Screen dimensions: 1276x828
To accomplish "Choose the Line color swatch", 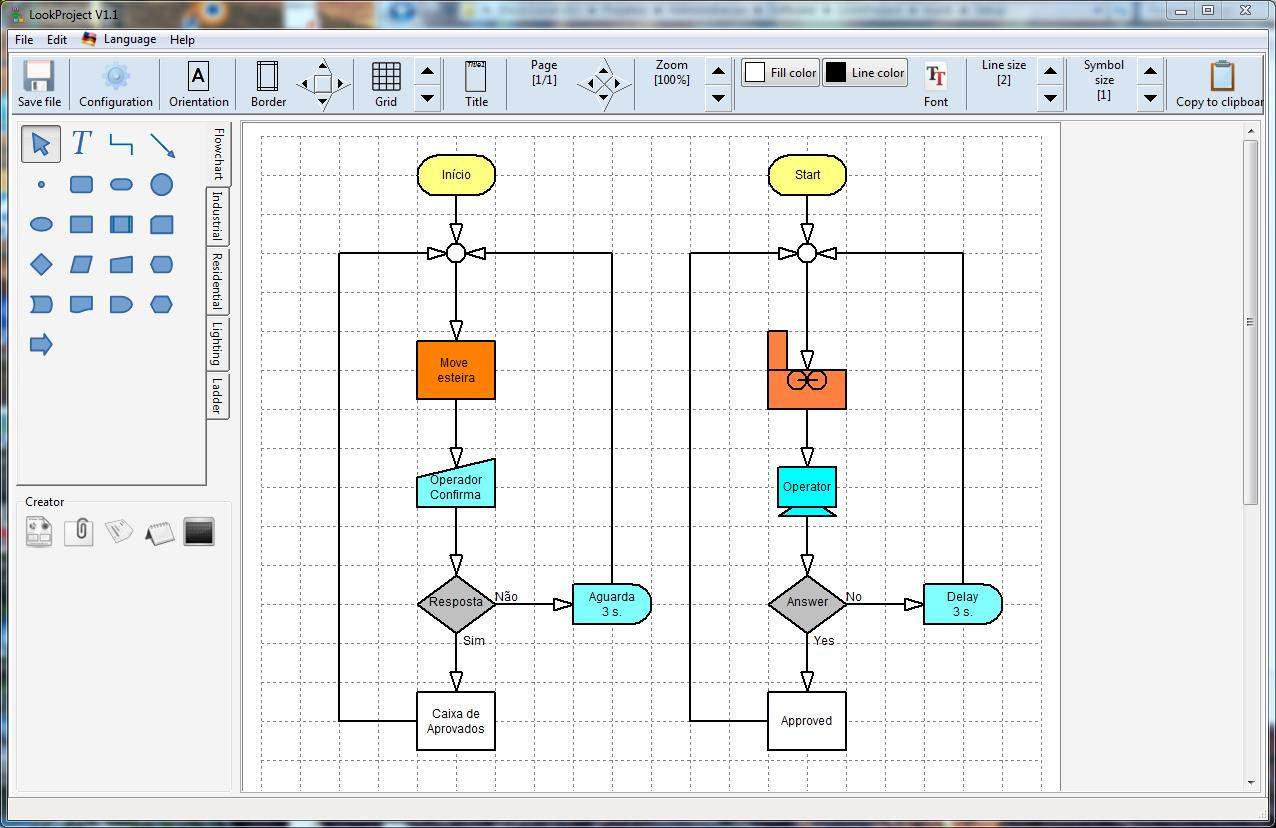I will click(865, 73).
